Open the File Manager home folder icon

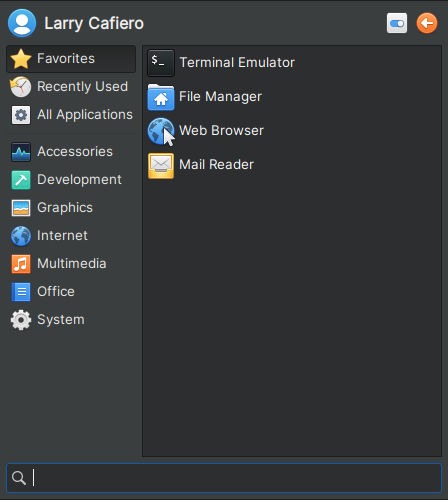tap(161, 97)
